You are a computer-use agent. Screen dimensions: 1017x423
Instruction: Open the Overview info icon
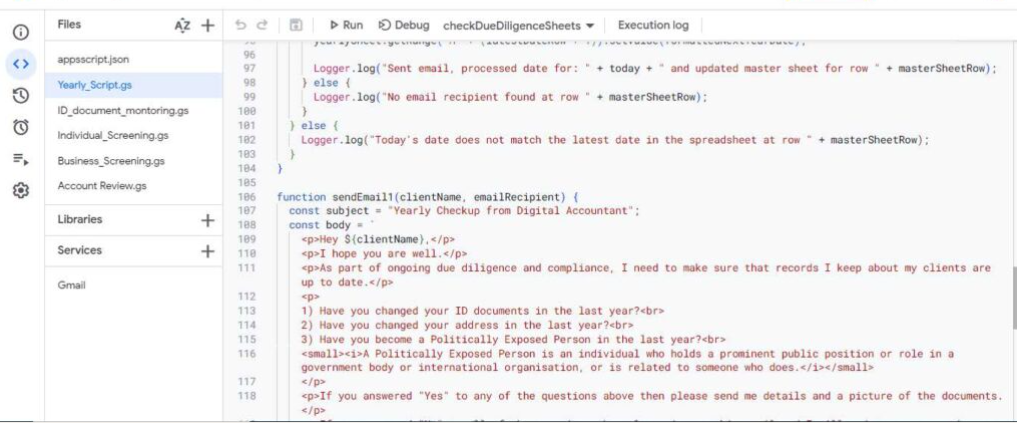pyautogui.click(x=20, y=32)
